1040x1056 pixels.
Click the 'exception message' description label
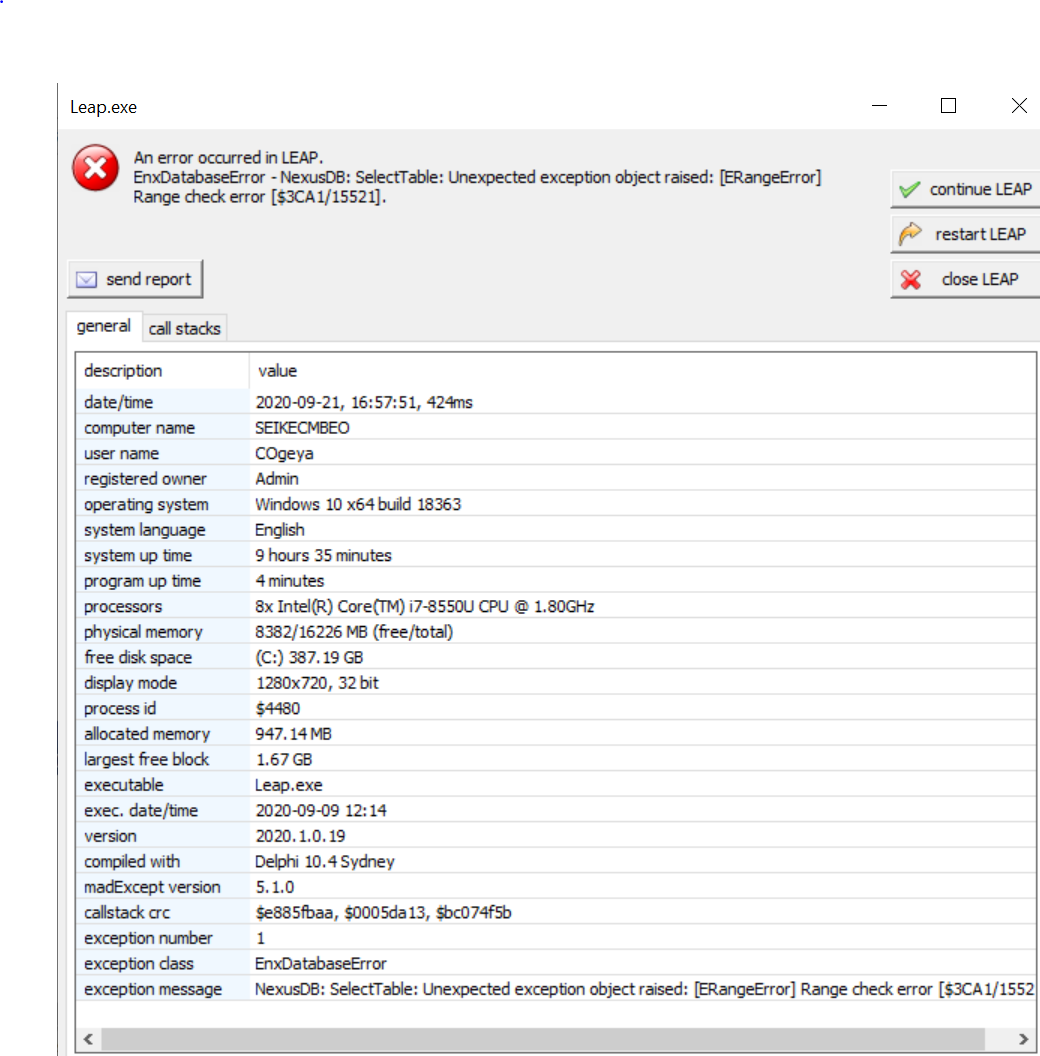click(153, 989)
